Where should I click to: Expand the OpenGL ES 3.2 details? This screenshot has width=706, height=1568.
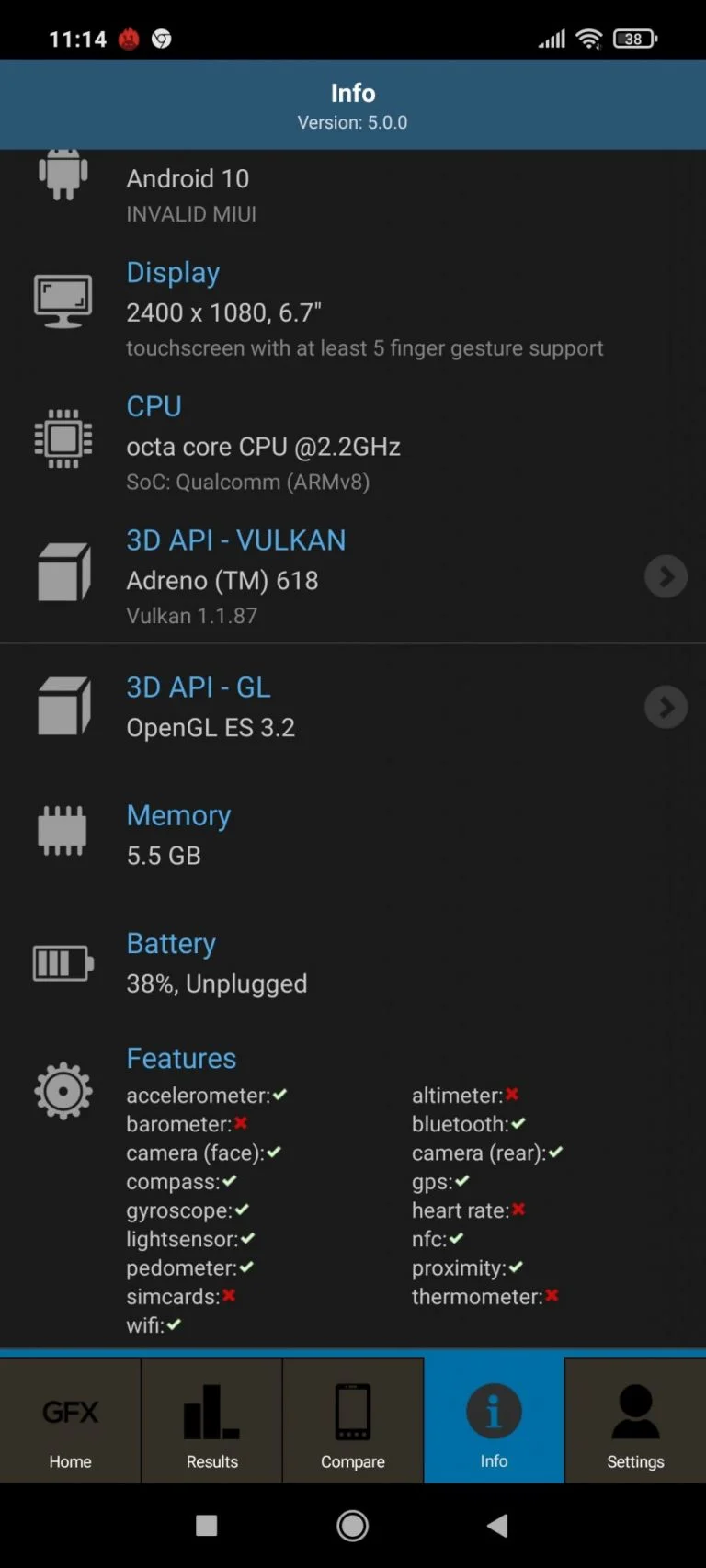[666, 707]
